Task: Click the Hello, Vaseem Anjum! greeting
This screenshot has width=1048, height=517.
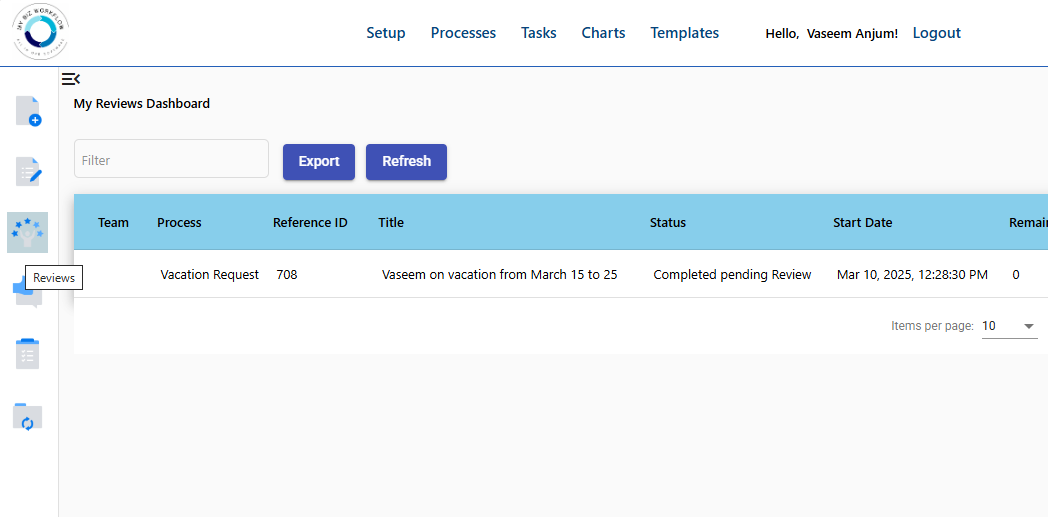Action: click(x=831, y=33)
